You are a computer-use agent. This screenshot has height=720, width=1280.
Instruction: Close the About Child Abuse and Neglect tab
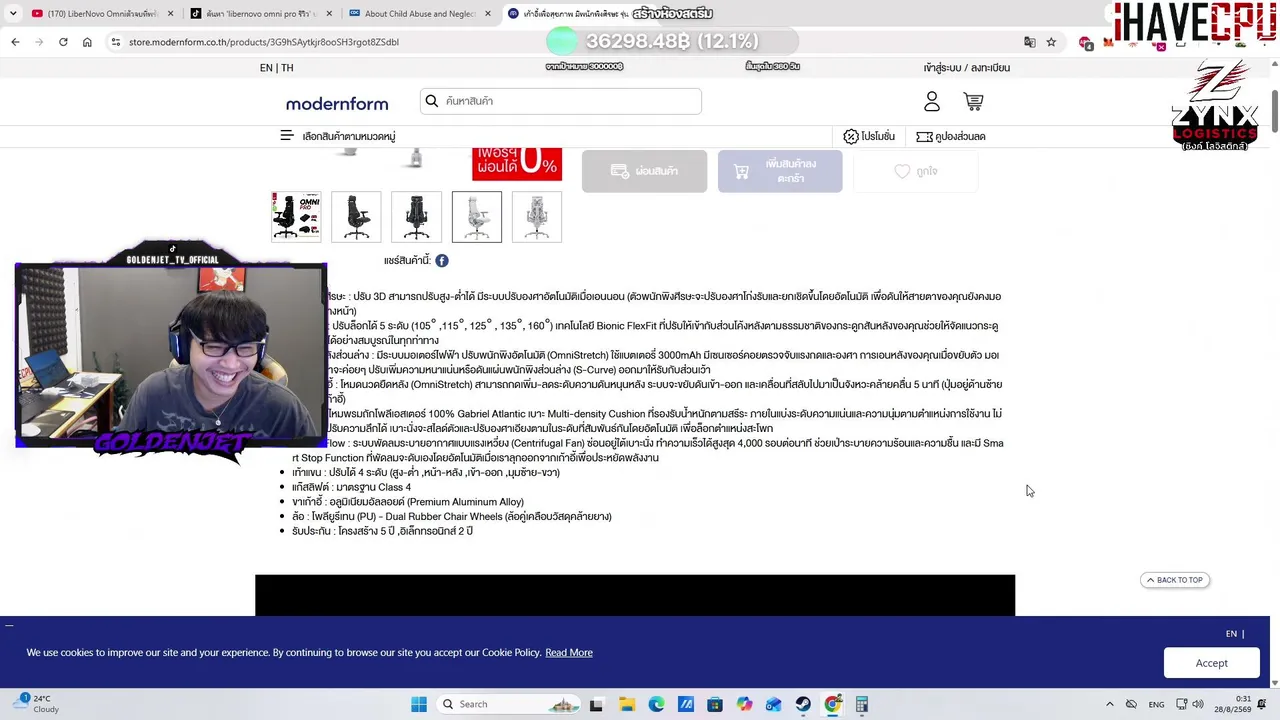point(488,14)
